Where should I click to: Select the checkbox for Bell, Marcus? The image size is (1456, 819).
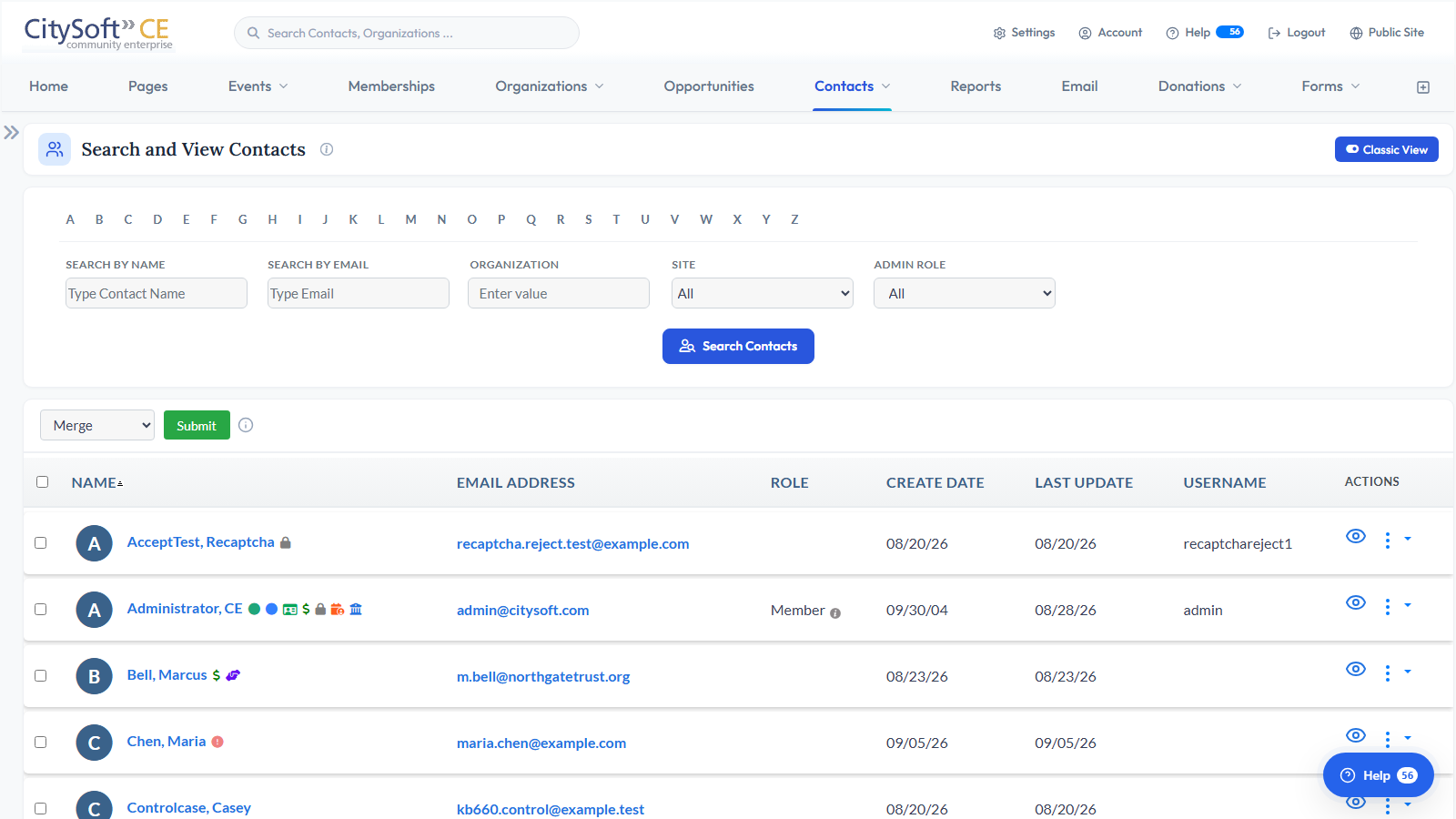click(40, 675)
